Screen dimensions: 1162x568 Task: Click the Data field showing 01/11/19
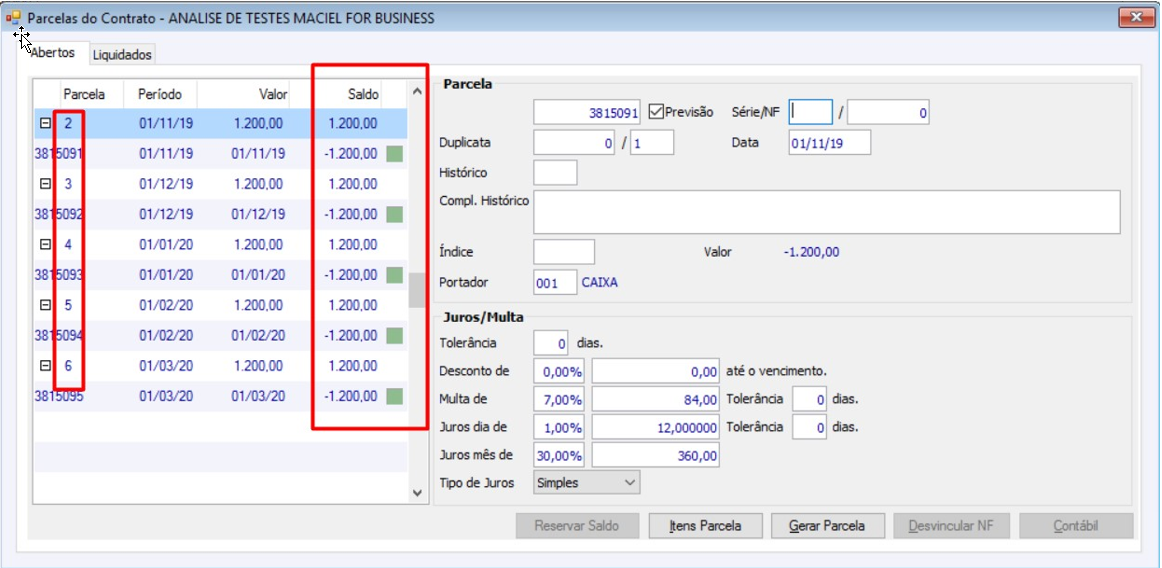829,142
